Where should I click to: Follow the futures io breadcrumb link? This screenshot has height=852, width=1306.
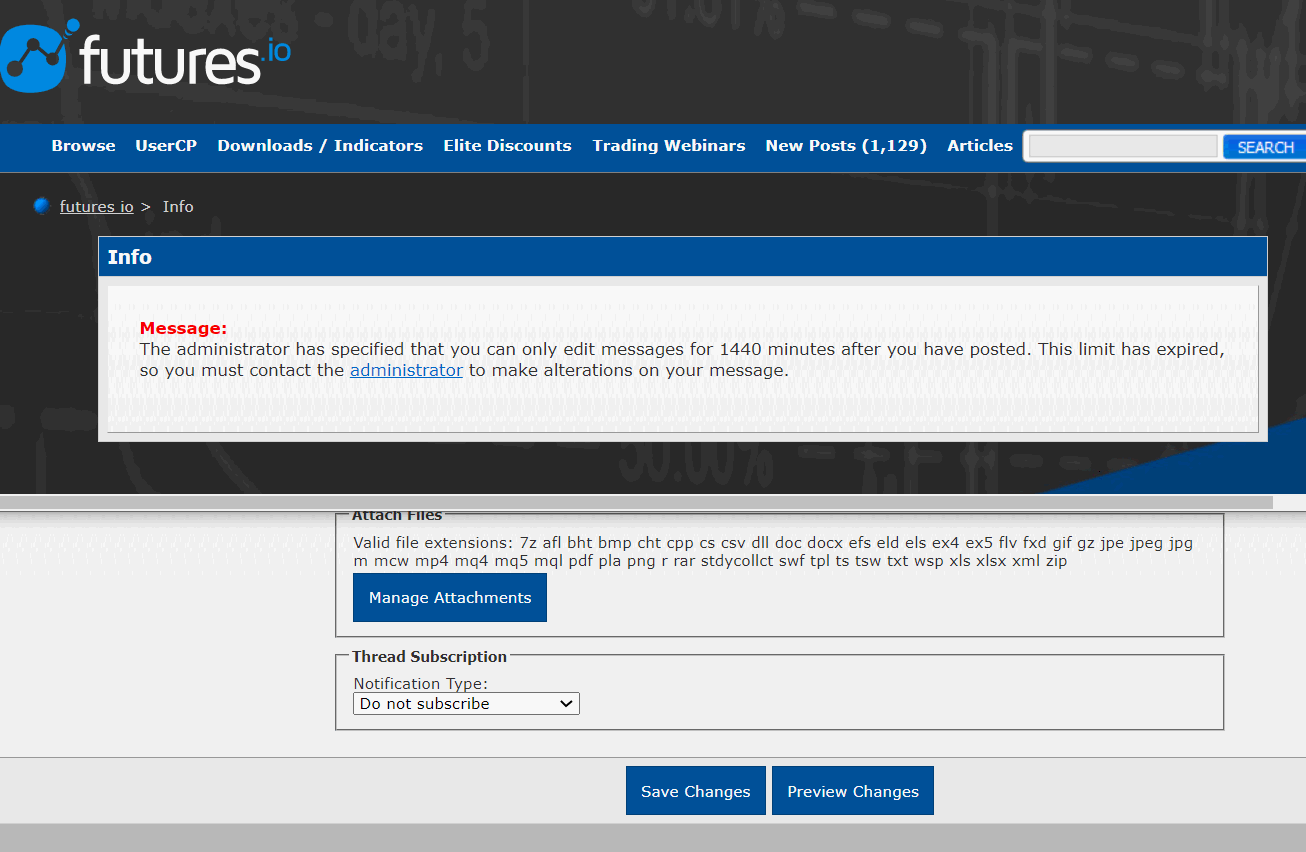pyautogui.click(x=96, y=207)
